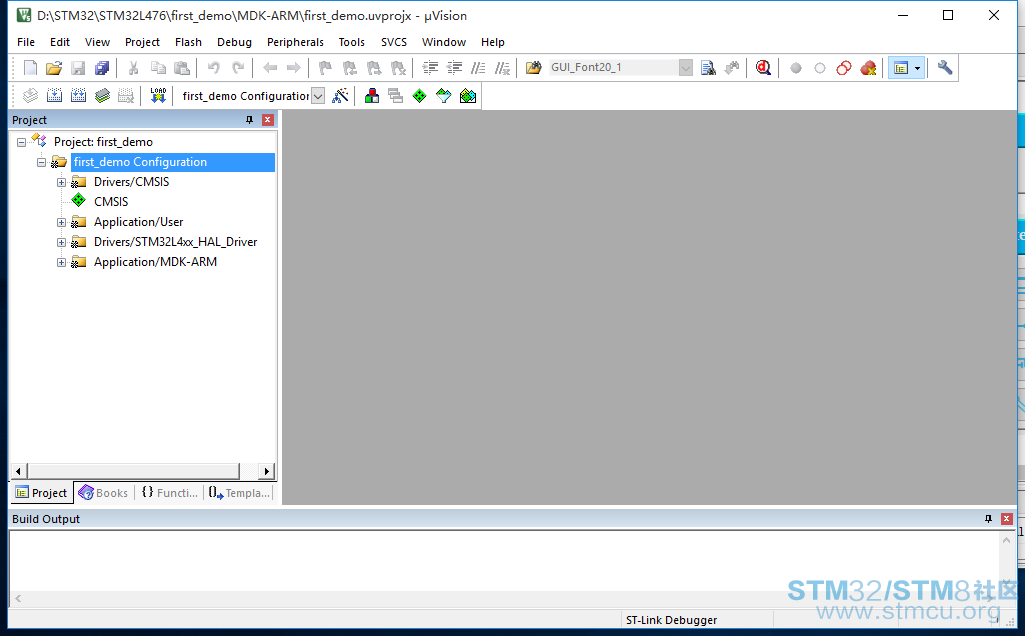Click the Indent selection icon
This screenshot has height=636, width=1025.
point(430,67)
